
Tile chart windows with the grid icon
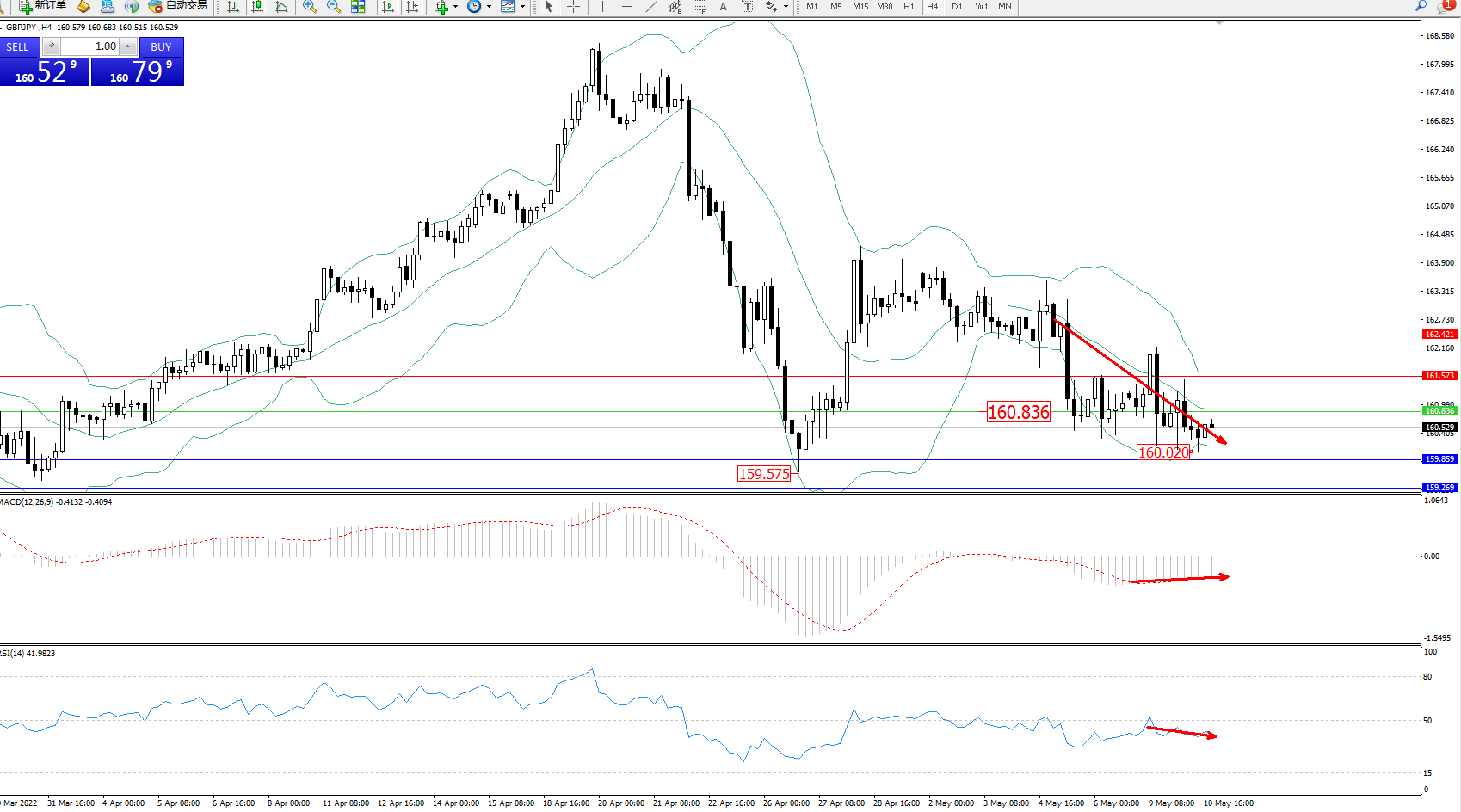(358, 7)
